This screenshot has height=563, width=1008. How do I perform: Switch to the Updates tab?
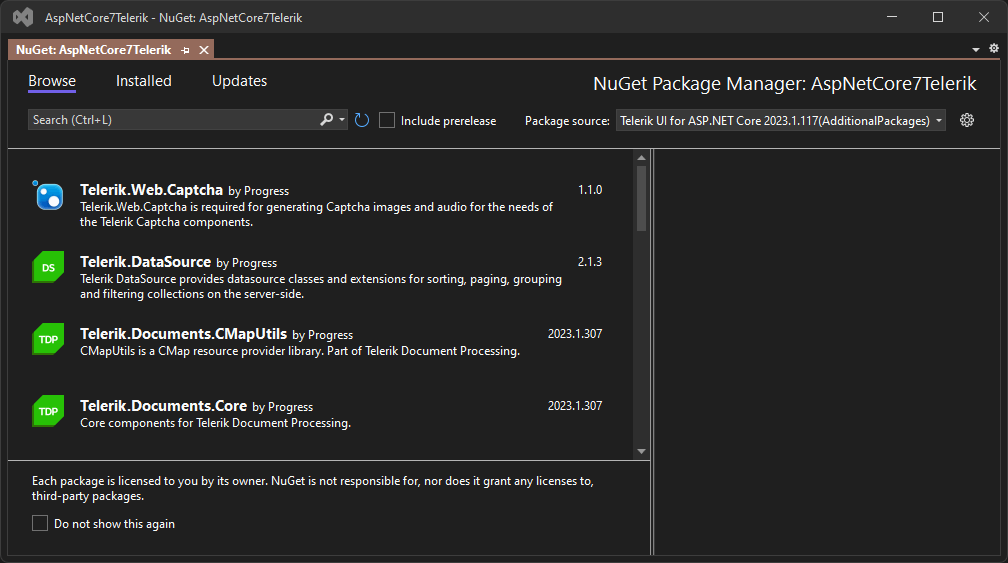point(239,81)
